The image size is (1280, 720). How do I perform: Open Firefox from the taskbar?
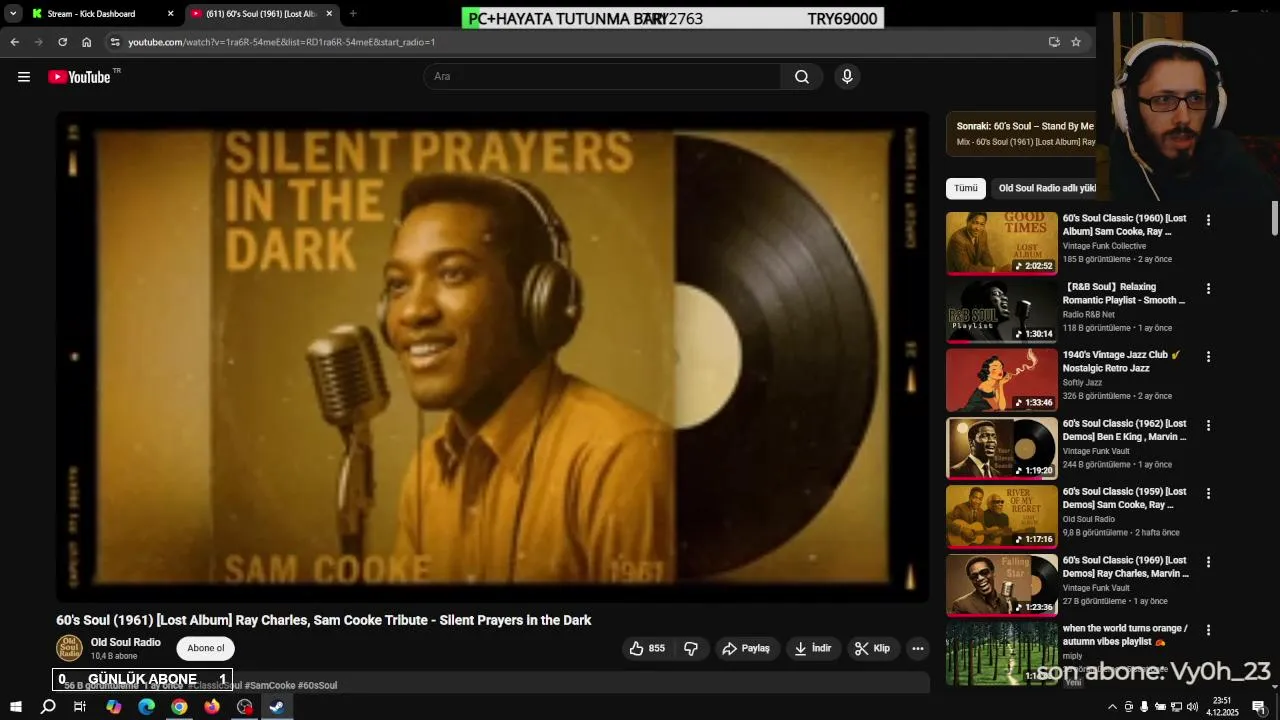[x=212, y=707]
